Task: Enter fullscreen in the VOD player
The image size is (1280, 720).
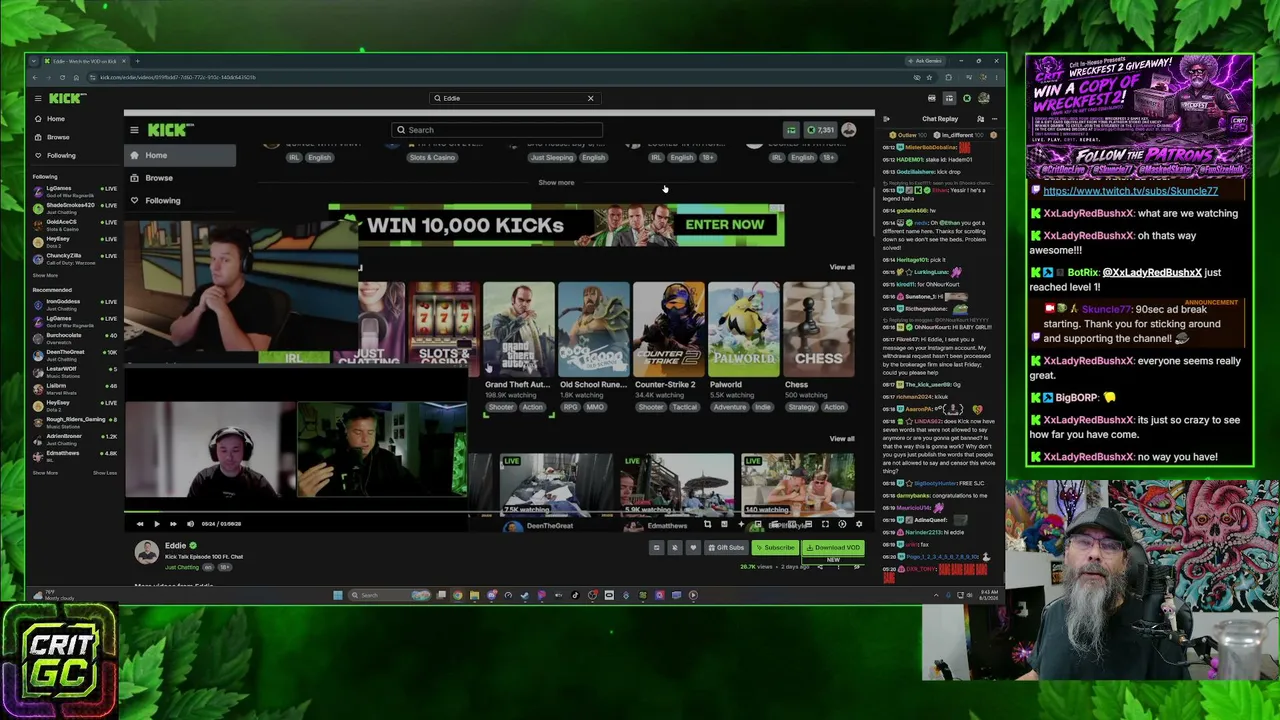Action: click(x=825, y=524)
